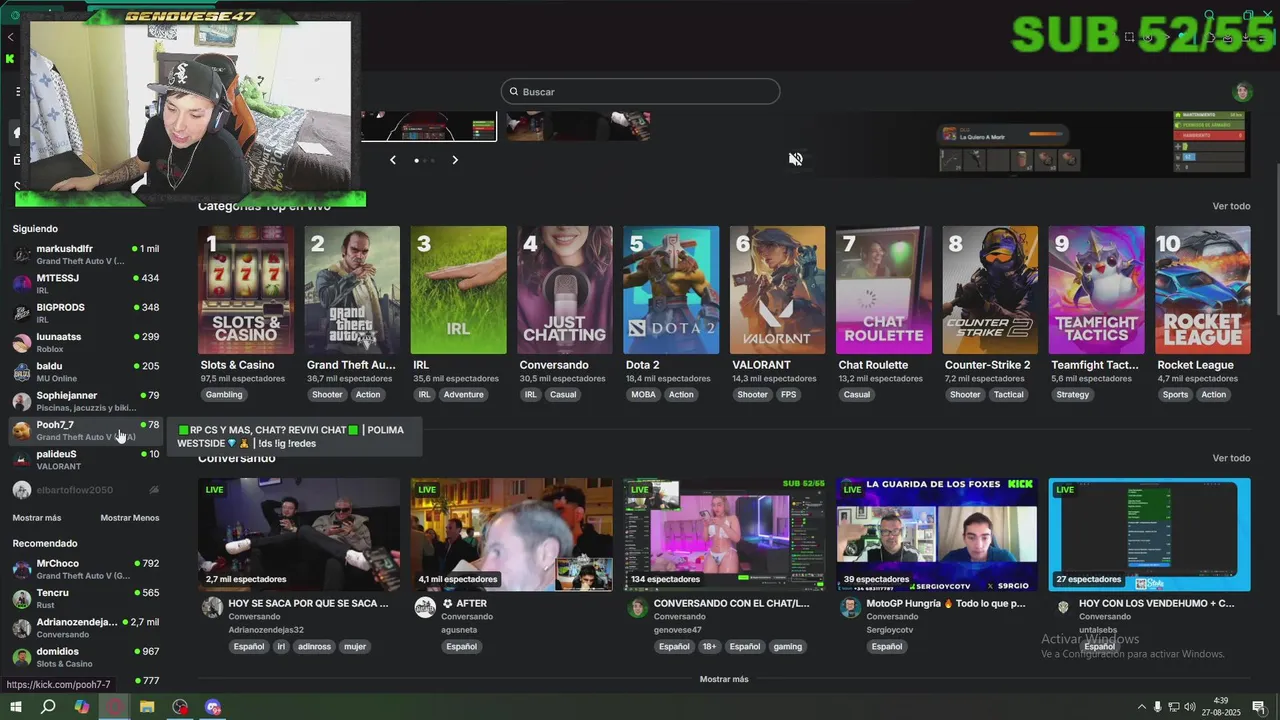Screen dimensions: 1280x720
Task: Open the AFTER stream thumbnail
Action: coord(512,535)
